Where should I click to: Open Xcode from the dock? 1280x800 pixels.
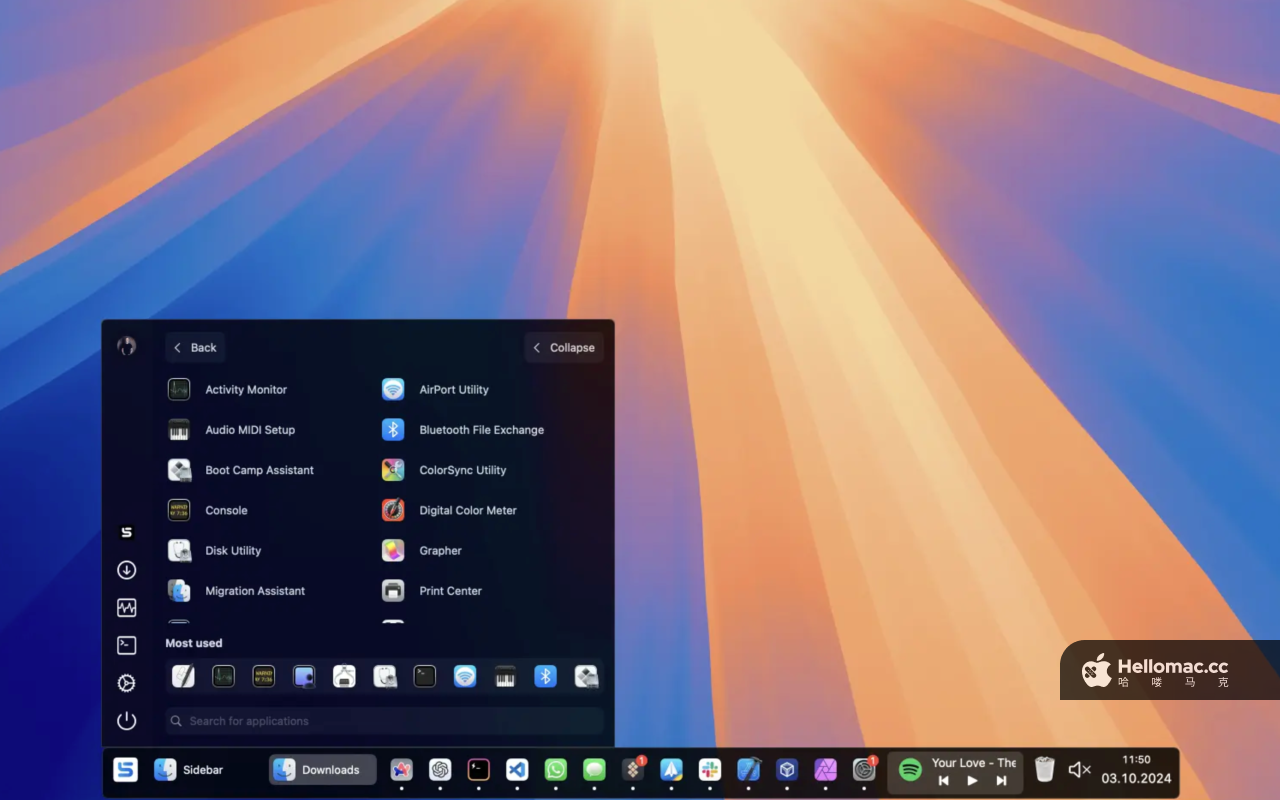click(x=748, y=769)
